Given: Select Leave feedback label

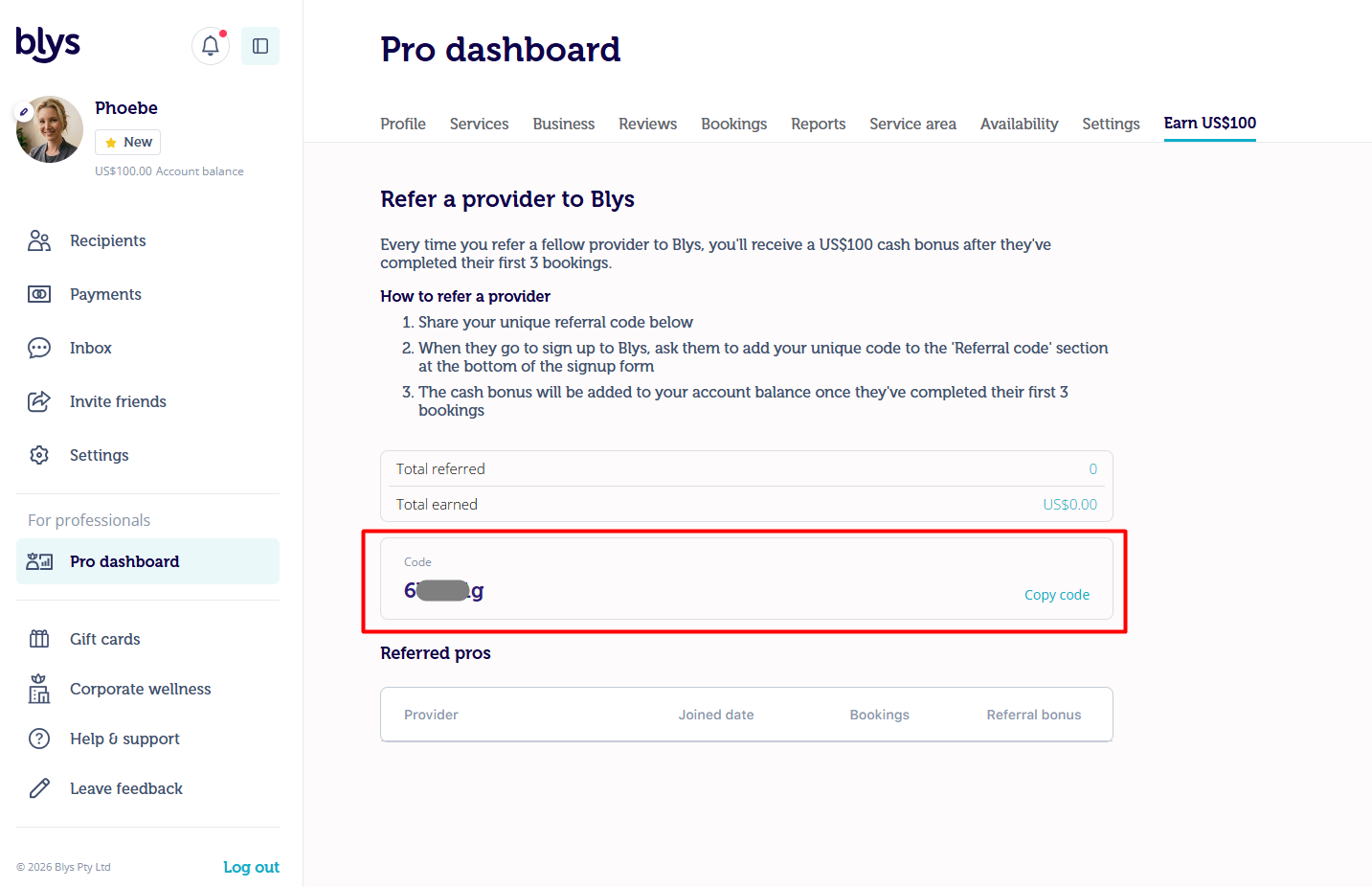Looking at the screenshot, I should point(126,788).
